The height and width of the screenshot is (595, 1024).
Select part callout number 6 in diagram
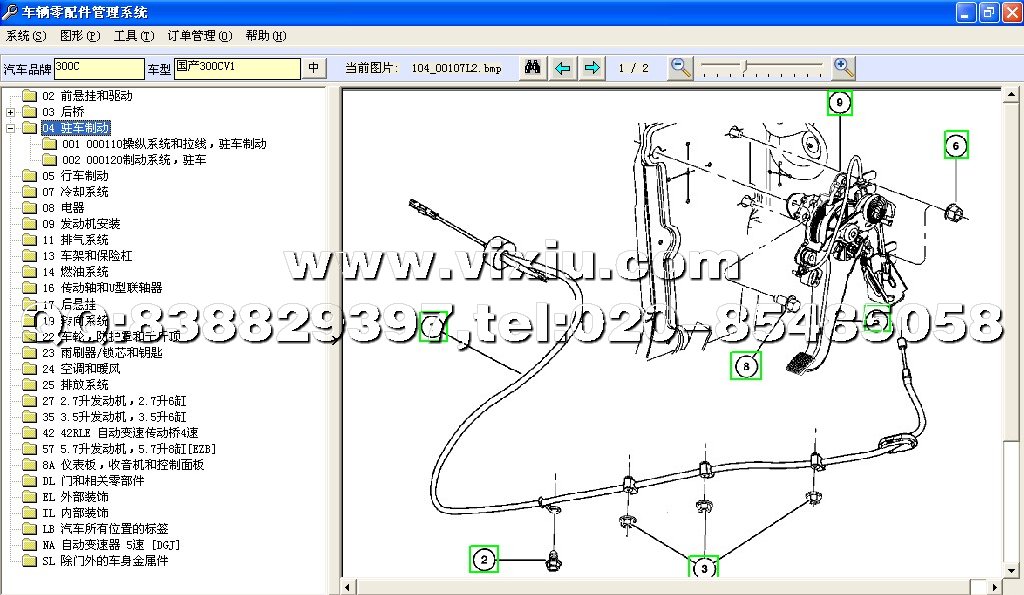(956, 146)
